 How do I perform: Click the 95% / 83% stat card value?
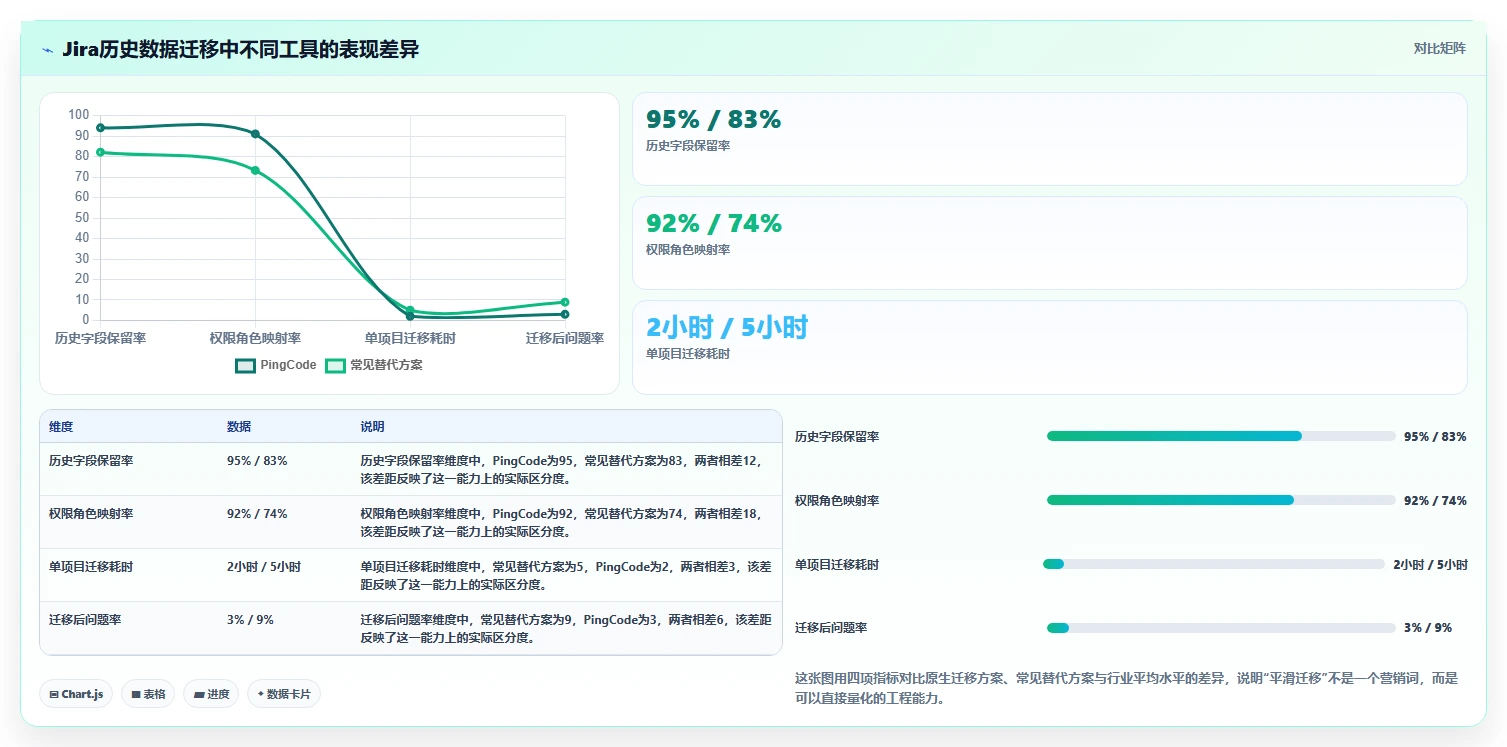point(713,120)
